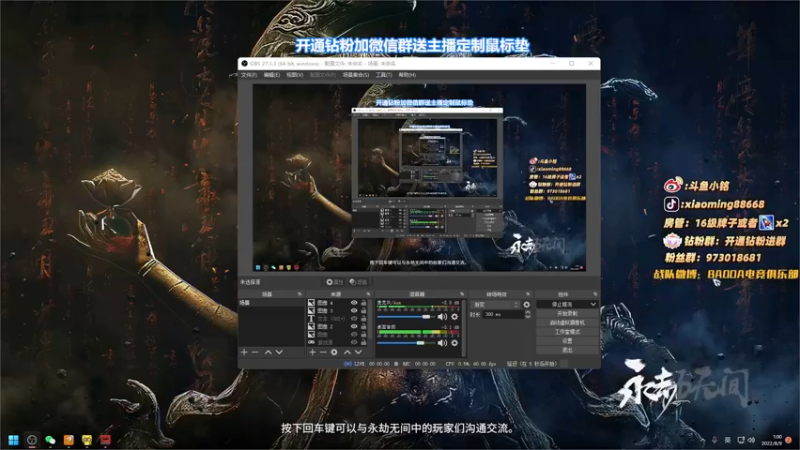
Task: Hide the 图像 3 source with its eye
Action: point(354,310)
